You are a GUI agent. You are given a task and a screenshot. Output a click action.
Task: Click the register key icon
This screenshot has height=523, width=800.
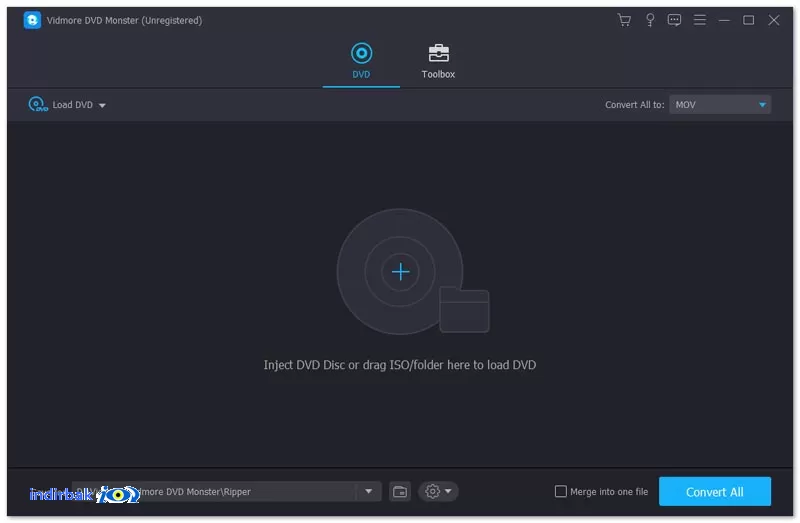[x=650, y=20]
